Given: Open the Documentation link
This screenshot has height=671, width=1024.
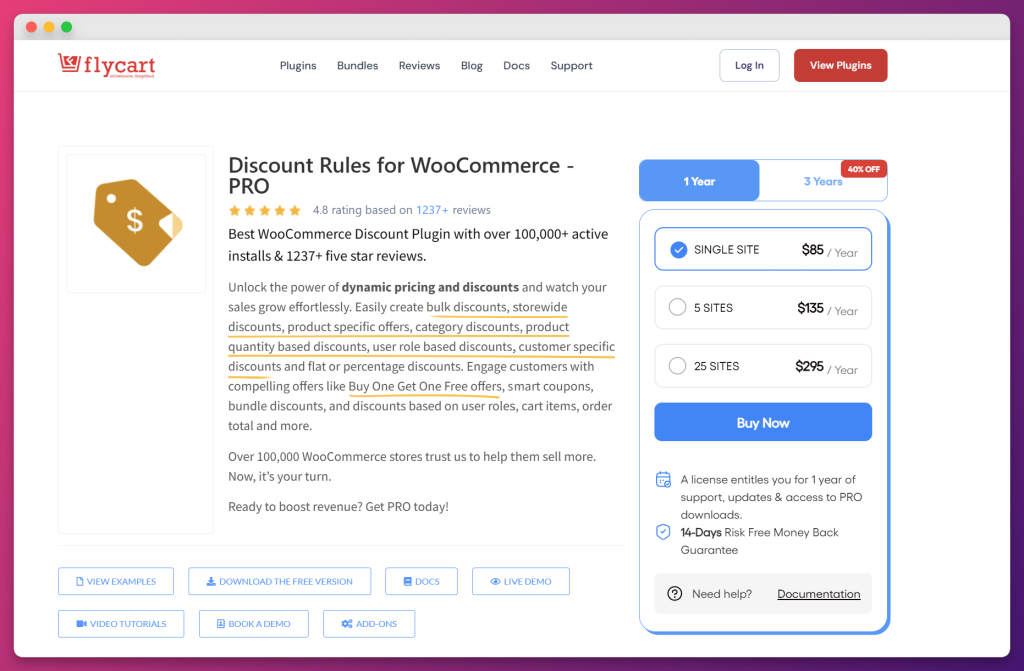Looking at the screenshot, I should 818,593.
